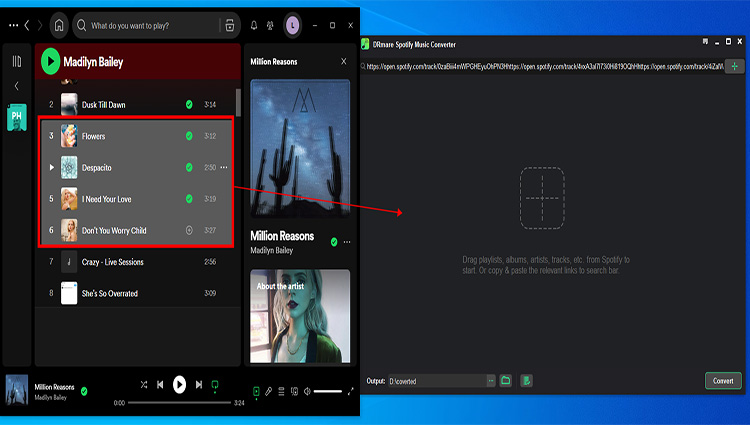Screen dimensions: 750x425
Task: Toggle saved checkmark for Flowers
Action: point(189,136)
